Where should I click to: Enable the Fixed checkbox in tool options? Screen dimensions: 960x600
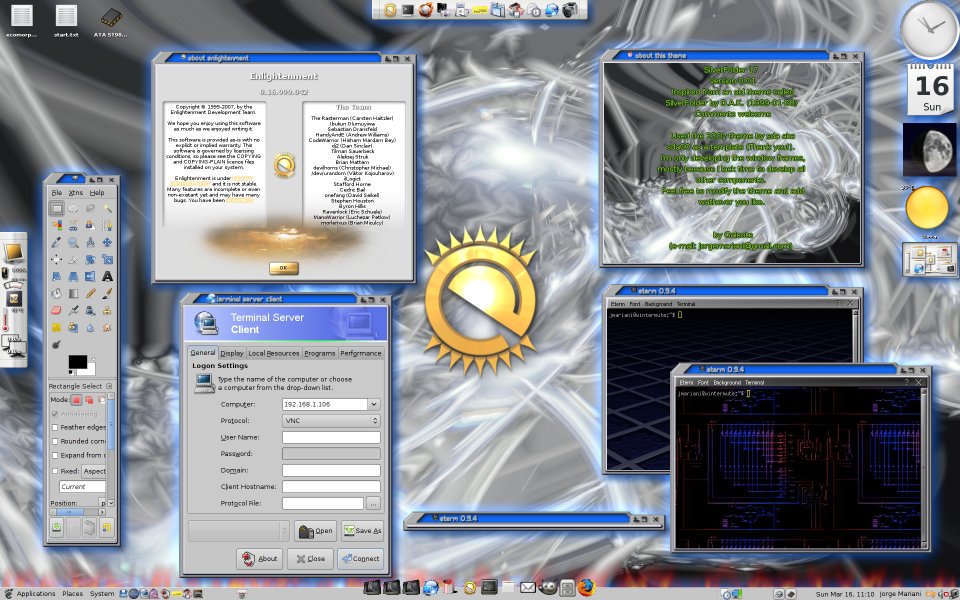(55, 471)
